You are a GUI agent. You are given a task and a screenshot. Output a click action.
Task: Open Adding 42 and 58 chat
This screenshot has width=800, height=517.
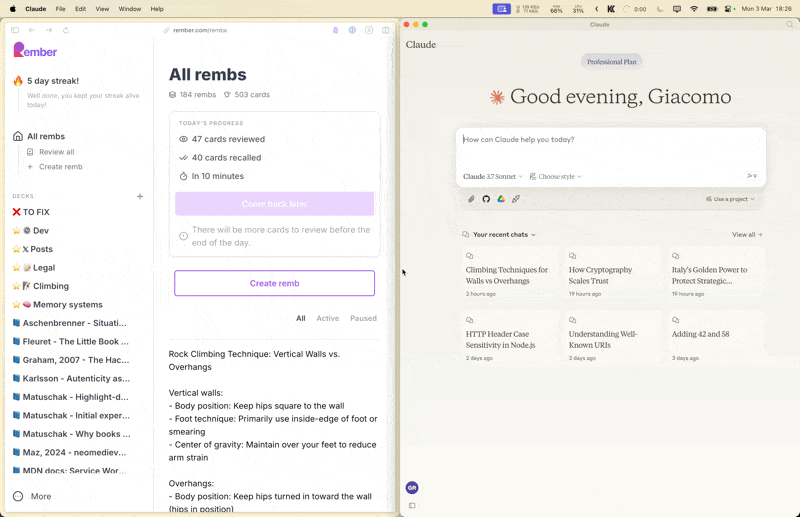pyautogui.click(x=715, y=338)
